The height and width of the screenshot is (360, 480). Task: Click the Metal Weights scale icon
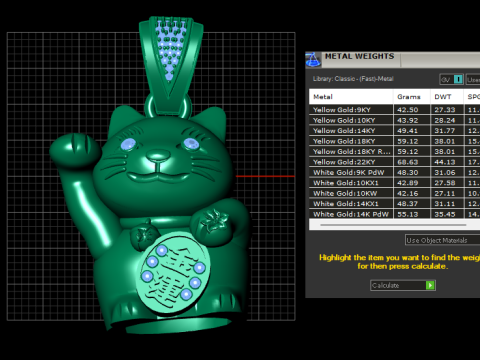[313, 60]
